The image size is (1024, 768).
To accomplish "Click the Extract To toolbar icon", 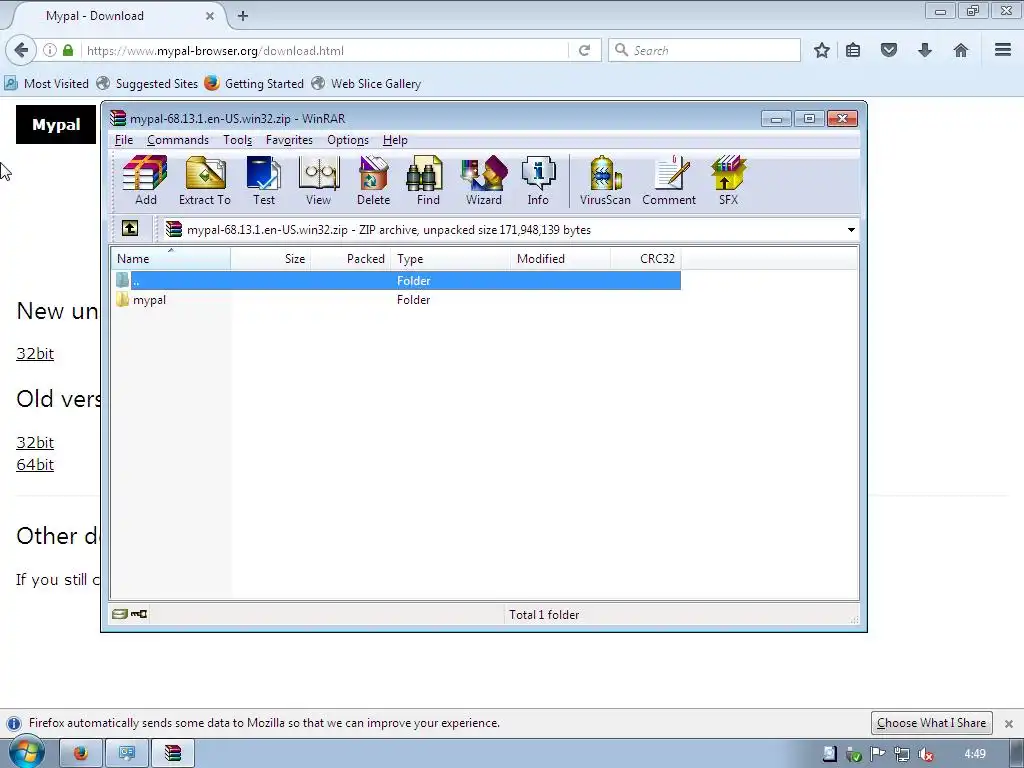I will (205, 181).
